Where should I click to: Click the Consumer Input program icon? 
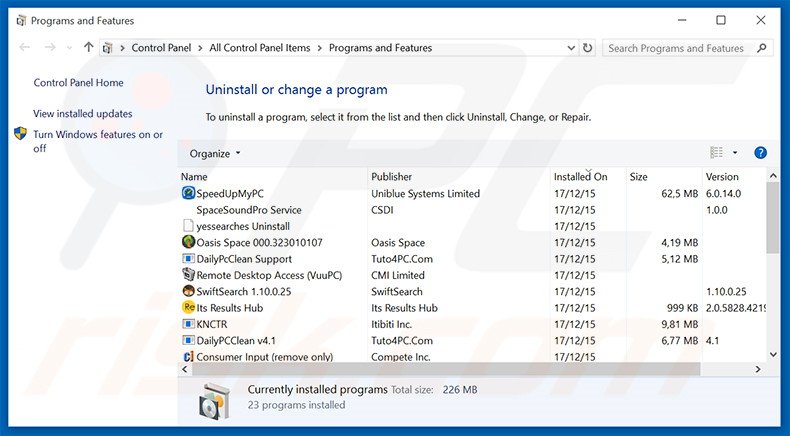188,356
